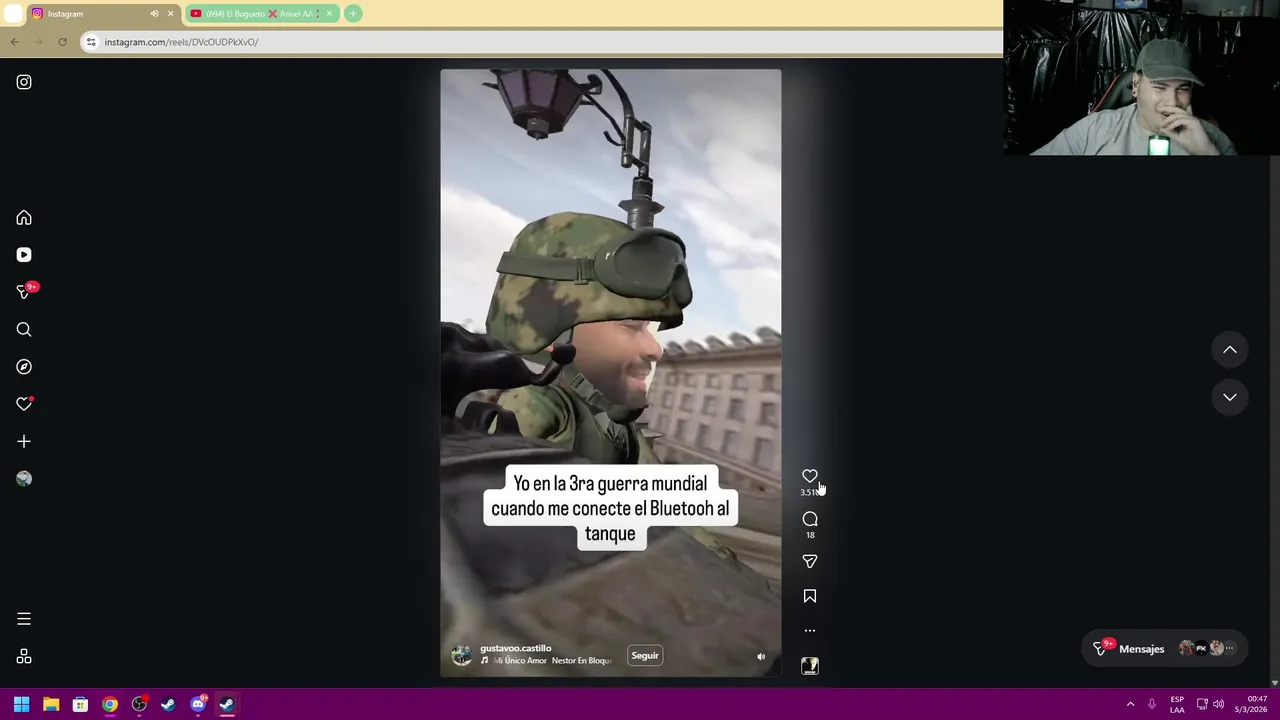Open the Meta apps grid icon
The width and height of the screenshot is (1280, 720).
(x=24, y=657)
